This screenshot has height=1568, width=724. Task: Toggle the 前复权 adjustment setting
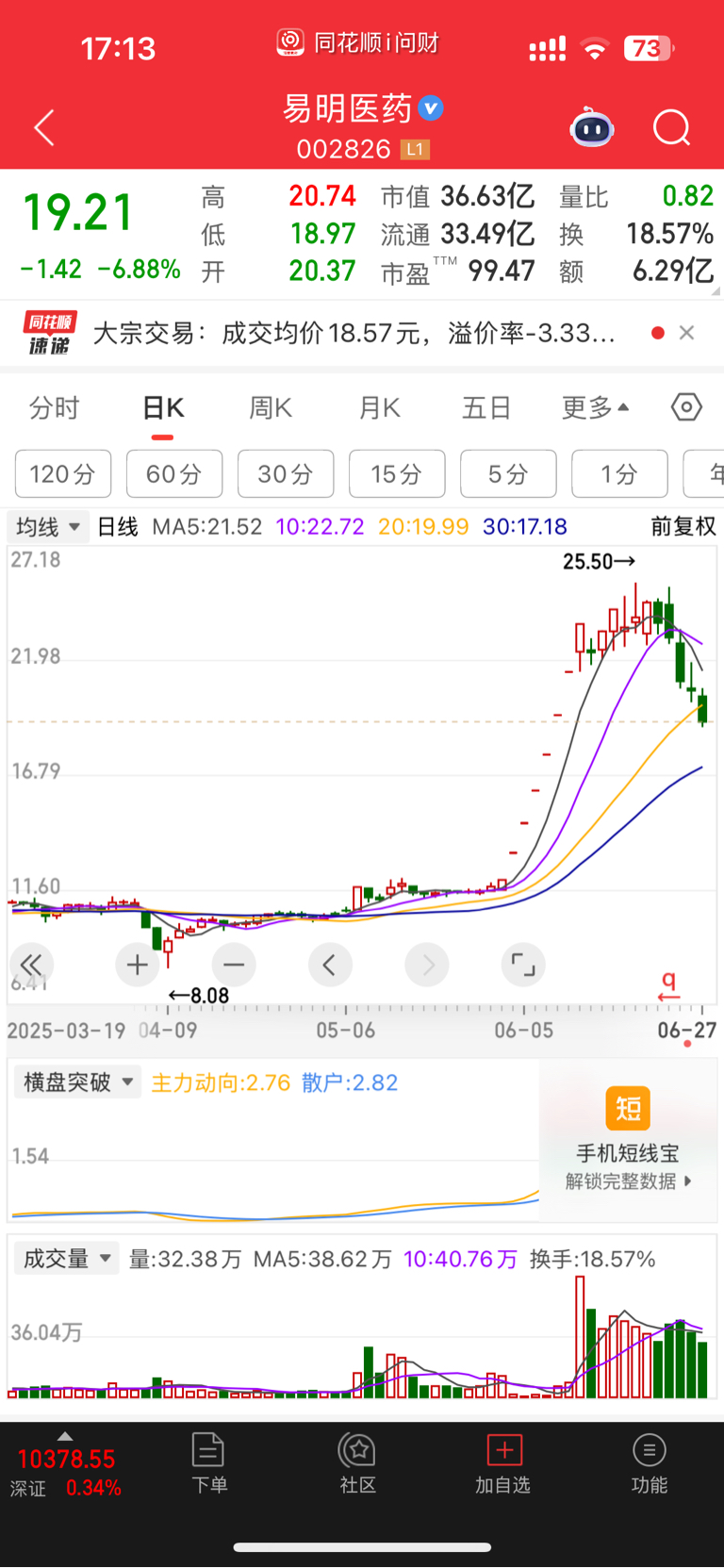pos(683,526)
